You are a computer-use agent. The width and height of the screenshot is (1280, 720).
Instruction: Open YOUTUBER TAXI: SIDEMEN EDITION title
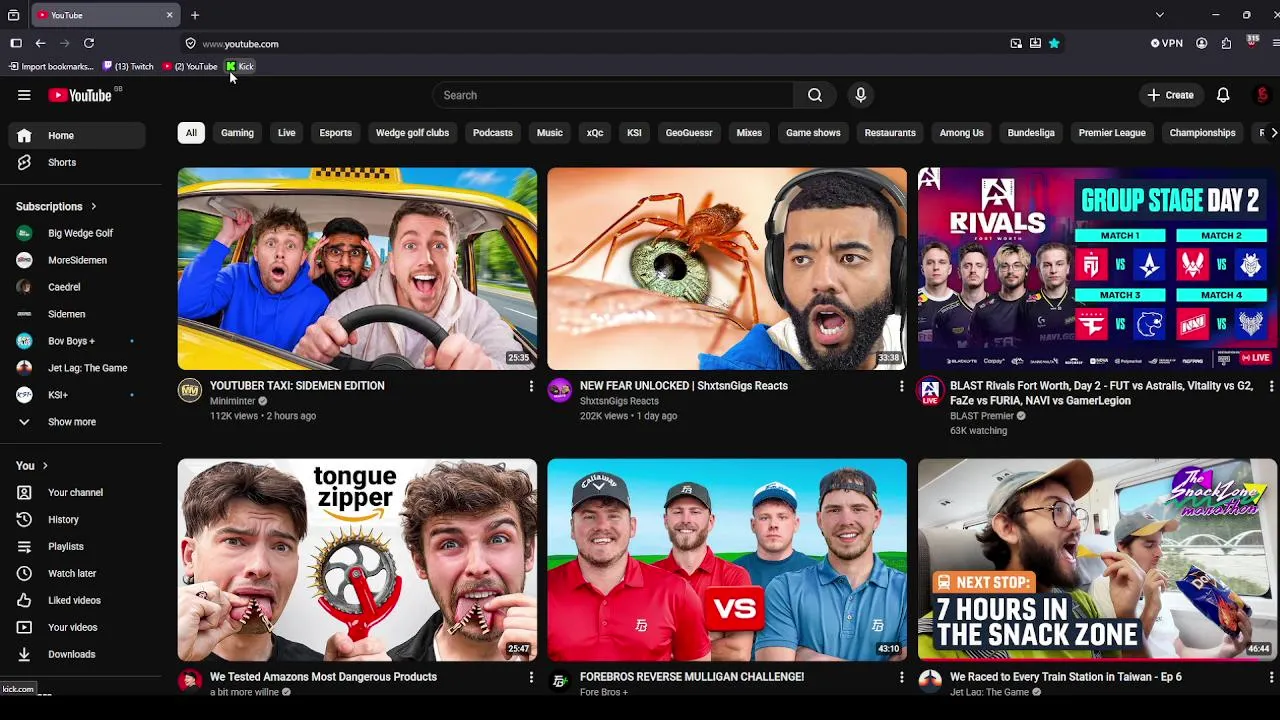(297, 385)
